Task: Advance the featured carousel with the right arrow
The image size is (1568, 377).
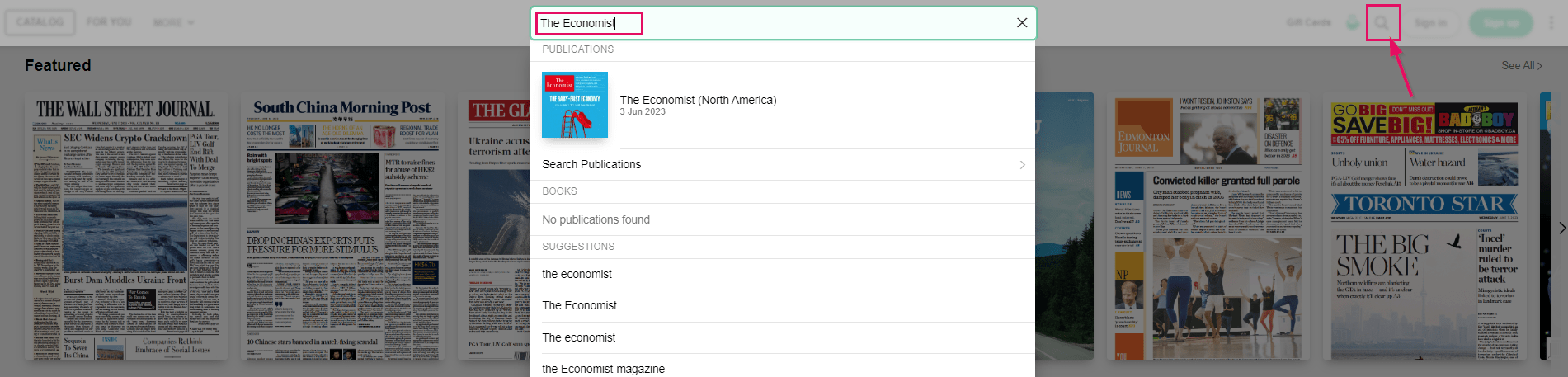Action: tap(1561, 228)
